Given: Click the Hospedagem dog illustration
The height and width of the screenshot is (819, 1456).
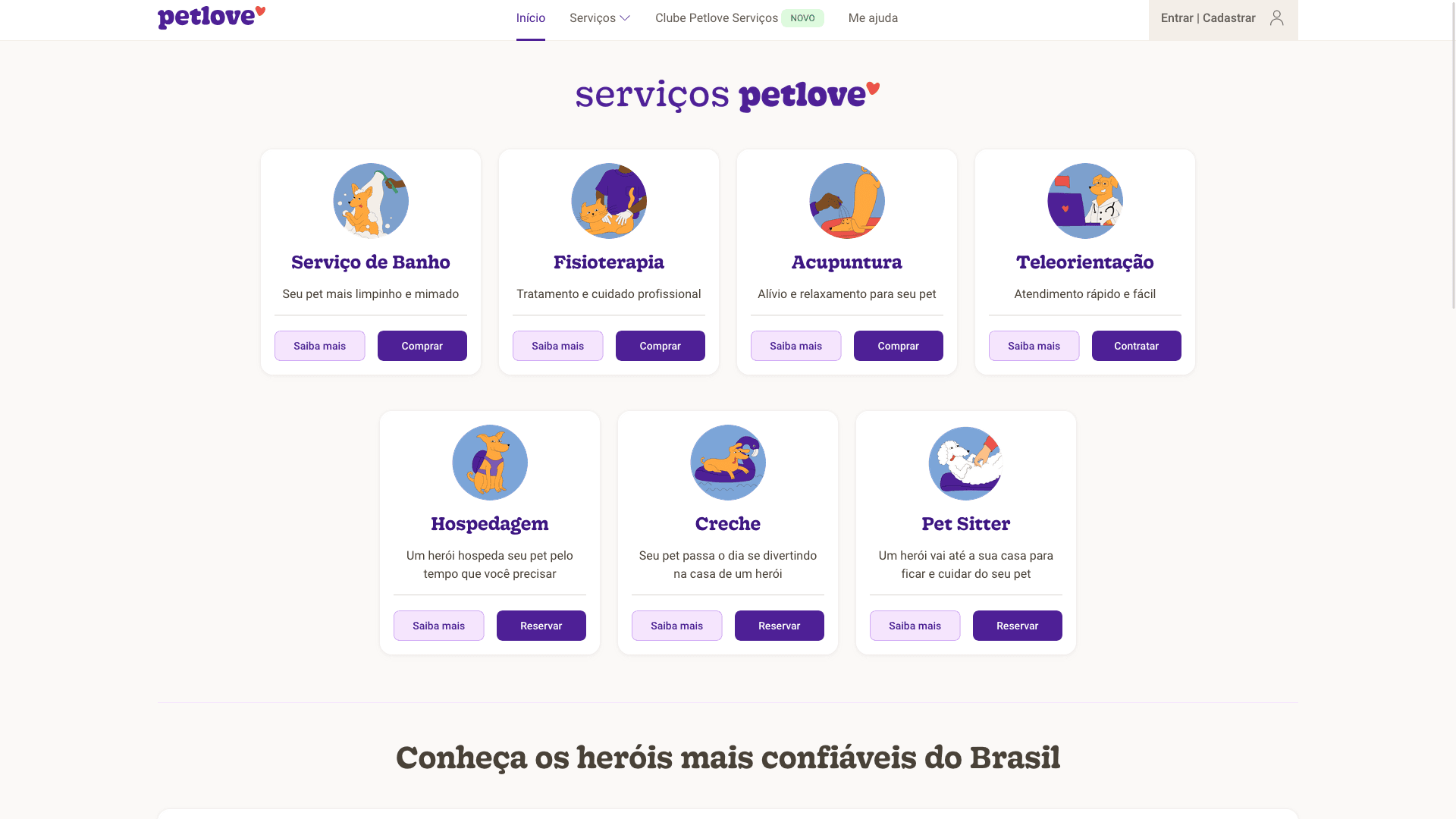Looking at the screenshot, I should click(489, 463).
